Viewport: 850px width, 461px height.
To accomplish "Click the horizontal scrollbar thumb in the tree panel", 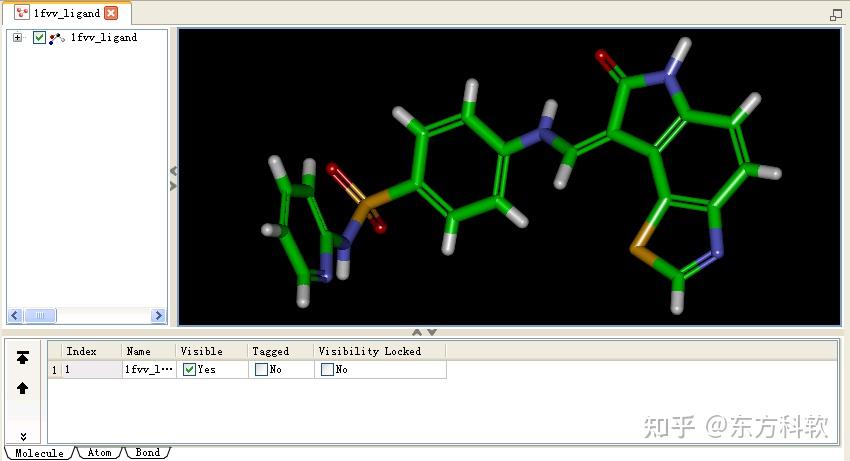I will [x=40, y=315].
